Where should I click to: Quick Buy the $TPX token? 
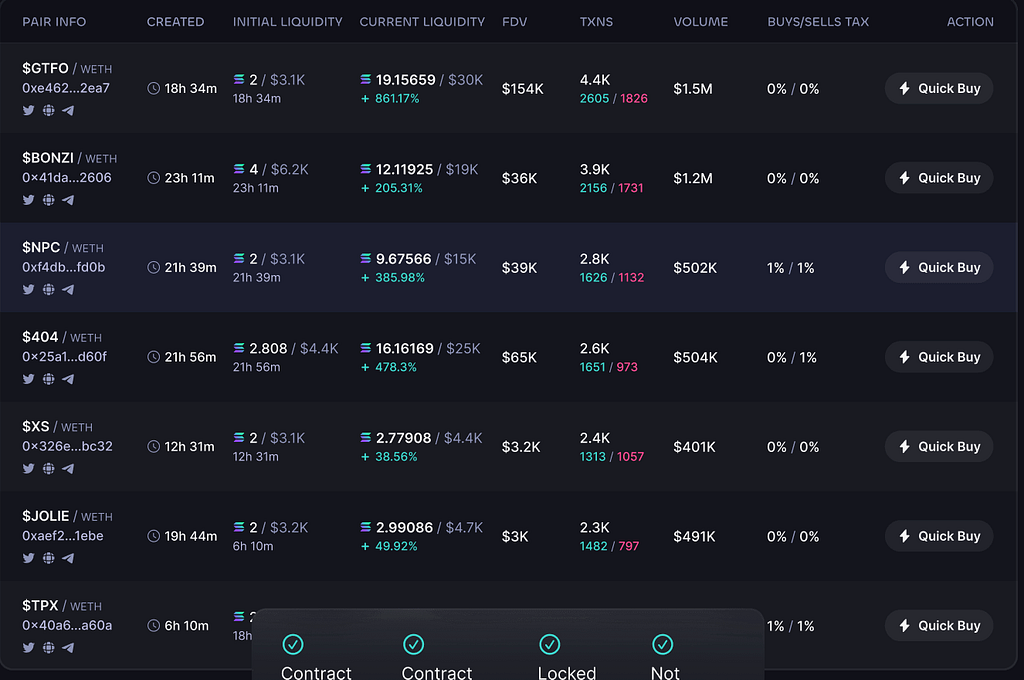(938, 625)
